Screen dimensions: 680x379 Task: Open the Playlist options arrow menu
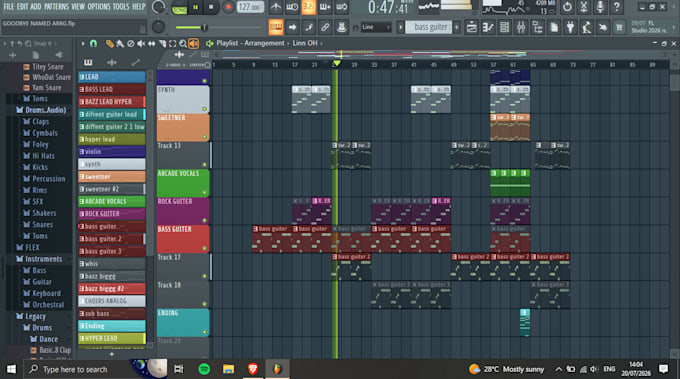tap(83, 43)
